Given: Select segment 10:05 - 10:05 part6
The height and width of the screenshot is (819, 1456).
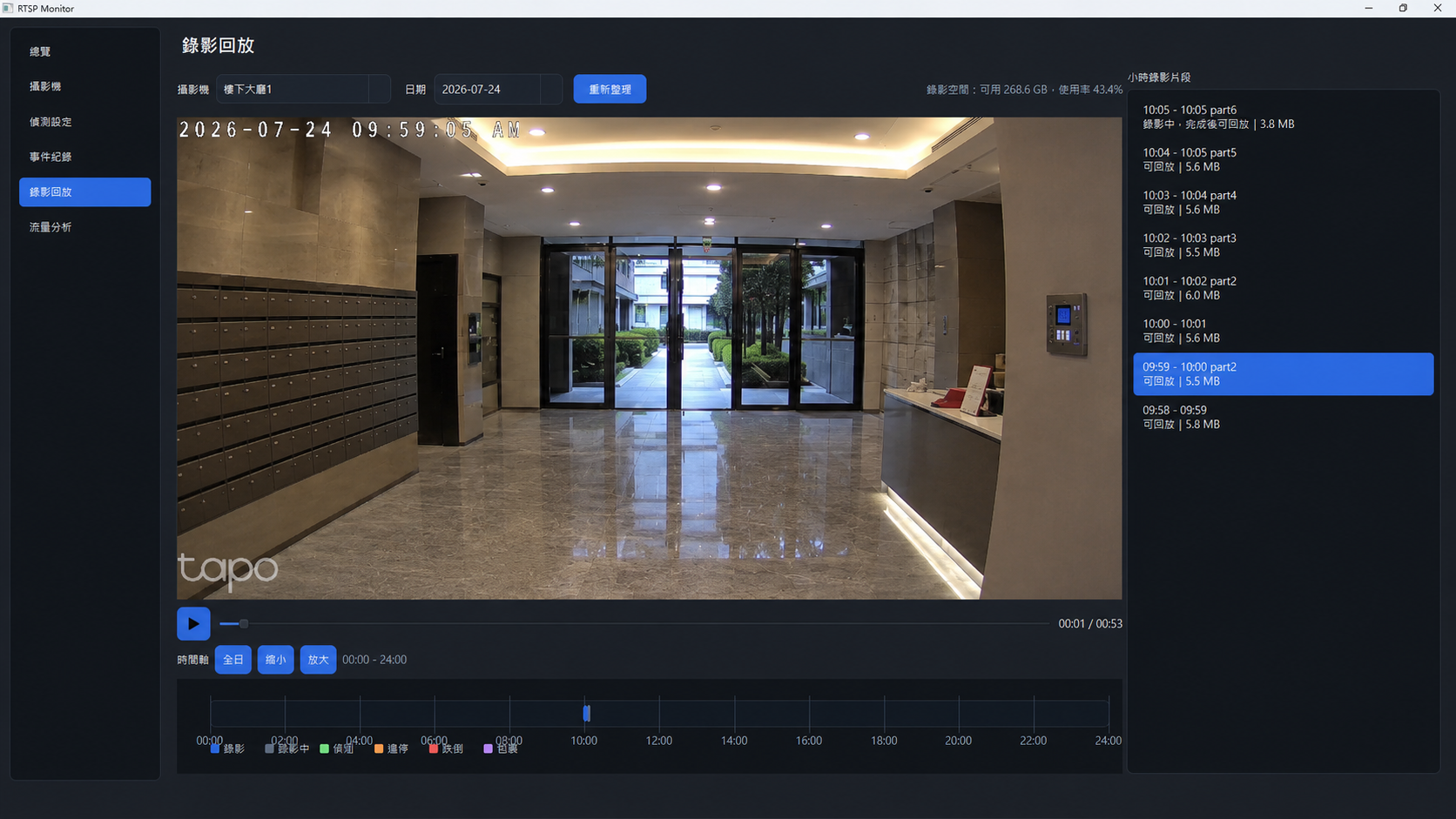Looking at the screenshot, I should click(1283, 117).
